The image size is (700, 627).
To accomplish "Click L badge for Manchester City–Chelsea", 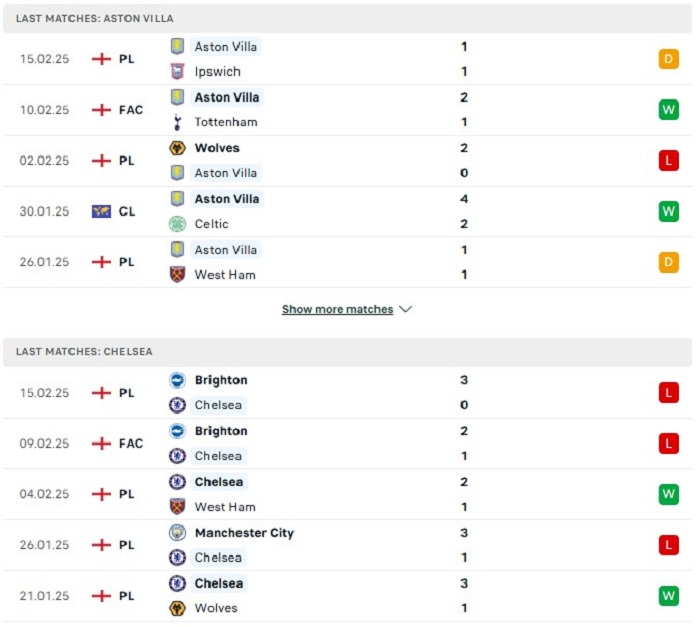I will coord(668,545).
